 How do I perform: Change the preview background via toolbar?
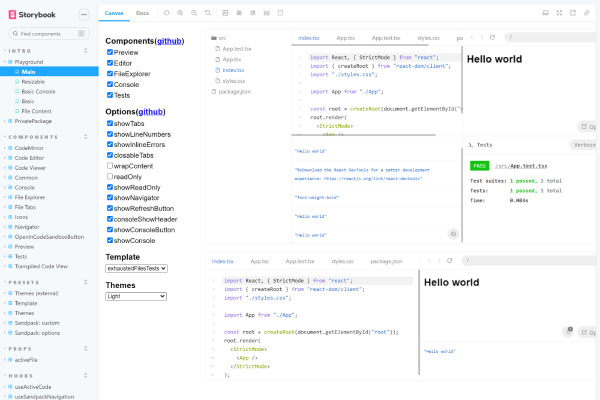(225, 13)
